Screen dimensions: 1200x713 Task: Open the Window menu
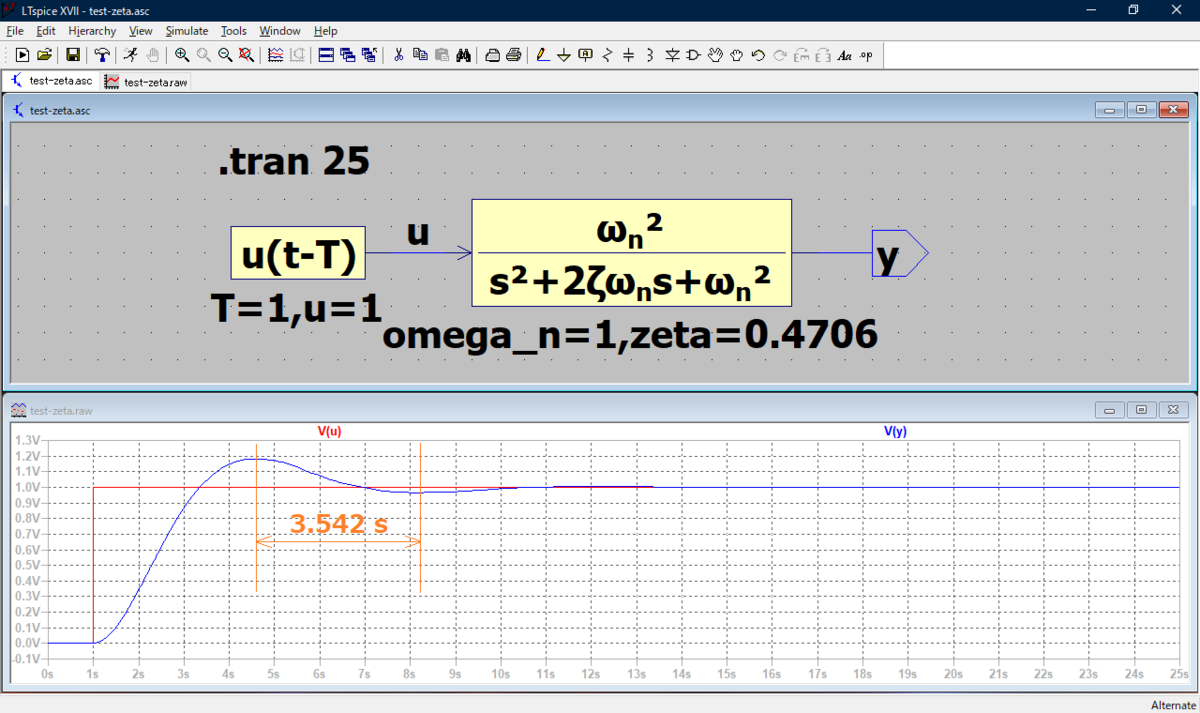(280, 31)
